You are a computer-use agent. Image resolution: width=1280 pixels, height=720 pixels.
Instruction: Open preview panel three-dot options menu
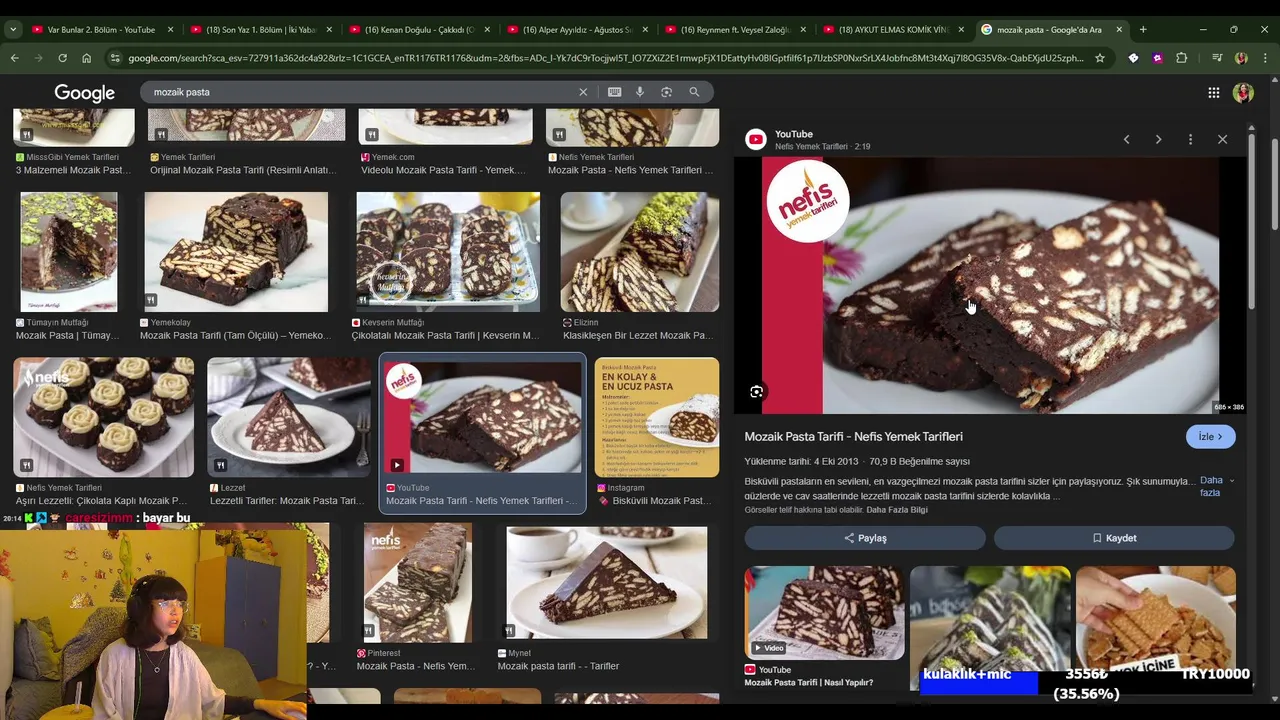click(x=1190, y=140)
